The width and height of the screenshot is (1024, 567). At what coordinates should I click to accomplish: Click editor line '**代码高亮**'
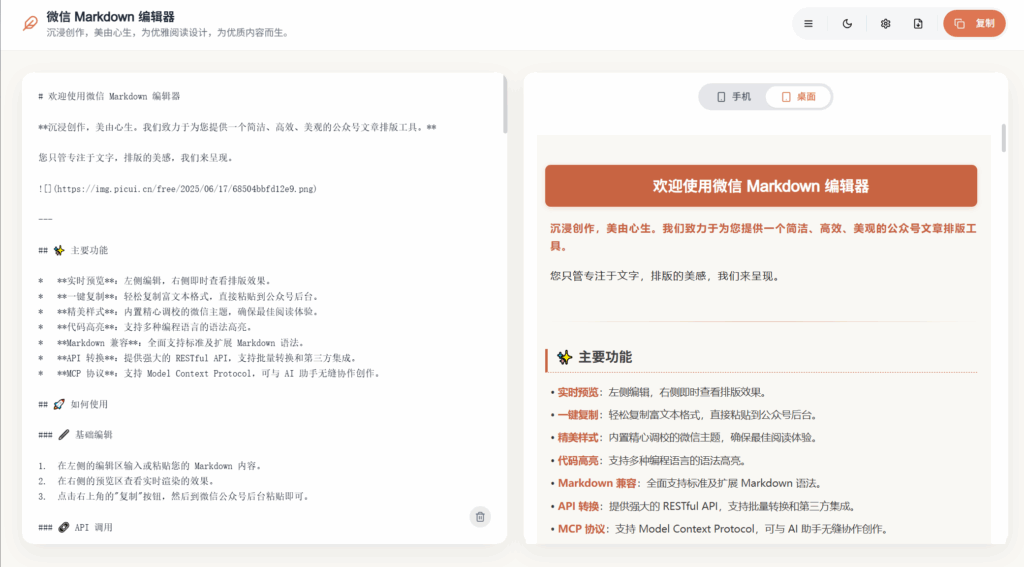145,327
